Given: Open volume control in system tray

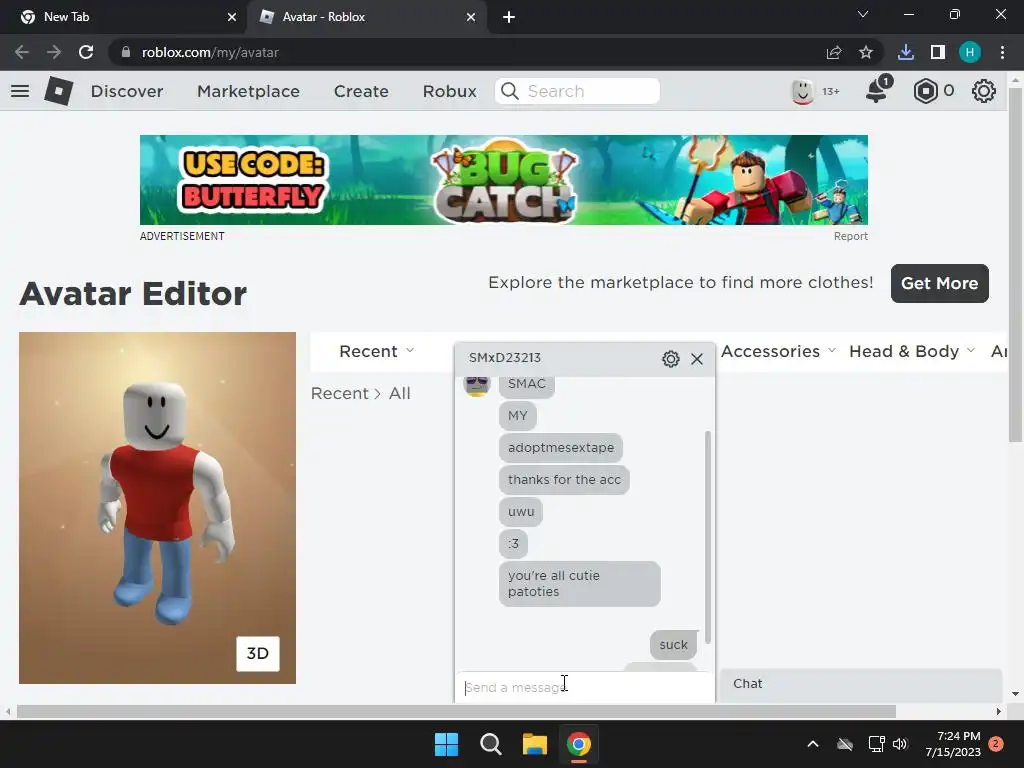Looking at the screenshot, I should [900, 744].
